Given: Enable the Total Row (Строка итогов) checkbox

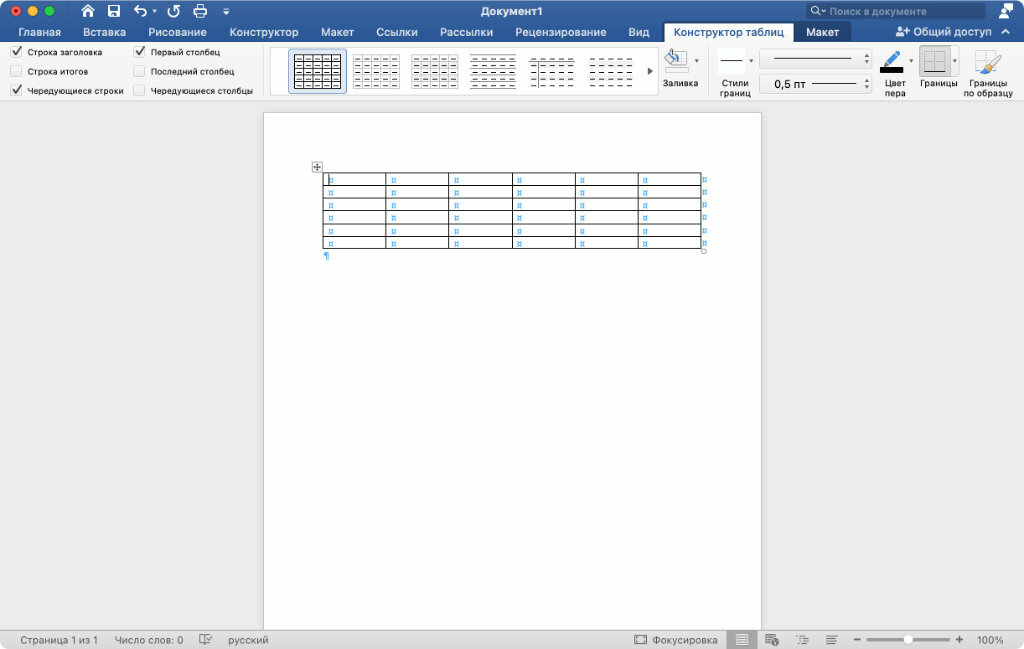Looking at the screenshot, I should (16, 71).
